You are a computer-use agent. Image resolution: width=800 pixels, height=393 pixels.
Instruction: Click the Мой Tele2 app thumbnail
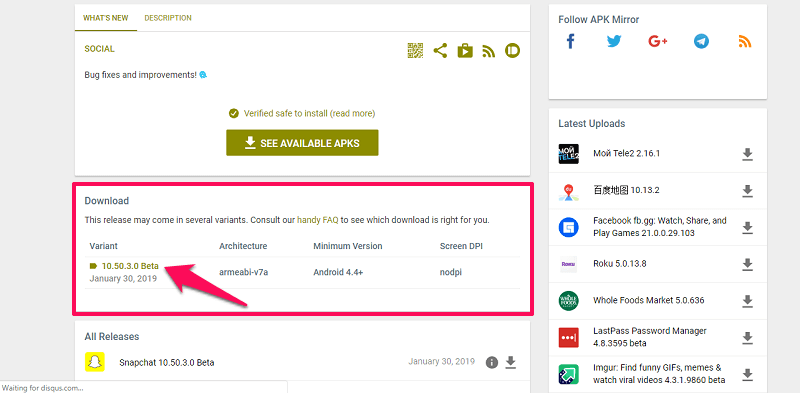[x=568, y=154]
